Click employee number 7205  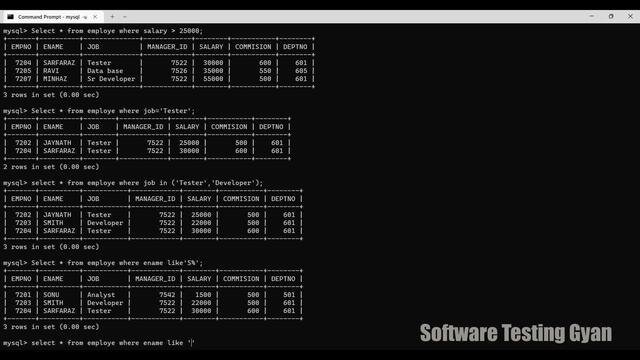pos(23,71)
